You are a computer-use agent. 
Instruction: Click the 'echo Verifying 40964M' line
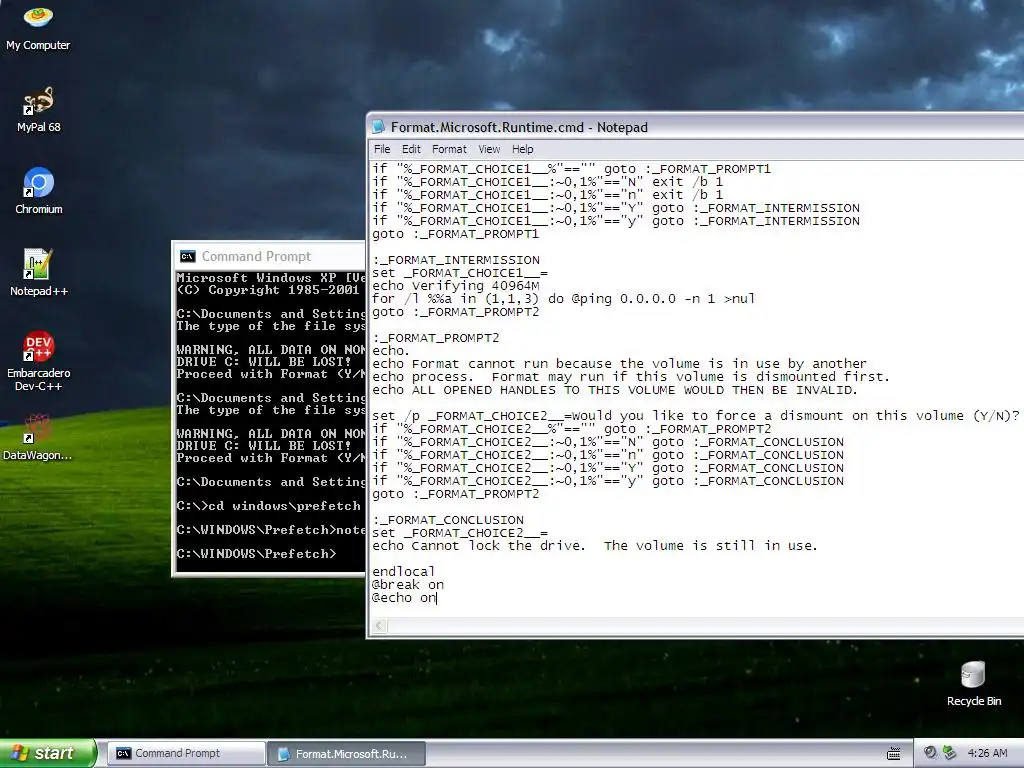coord(456,286)
